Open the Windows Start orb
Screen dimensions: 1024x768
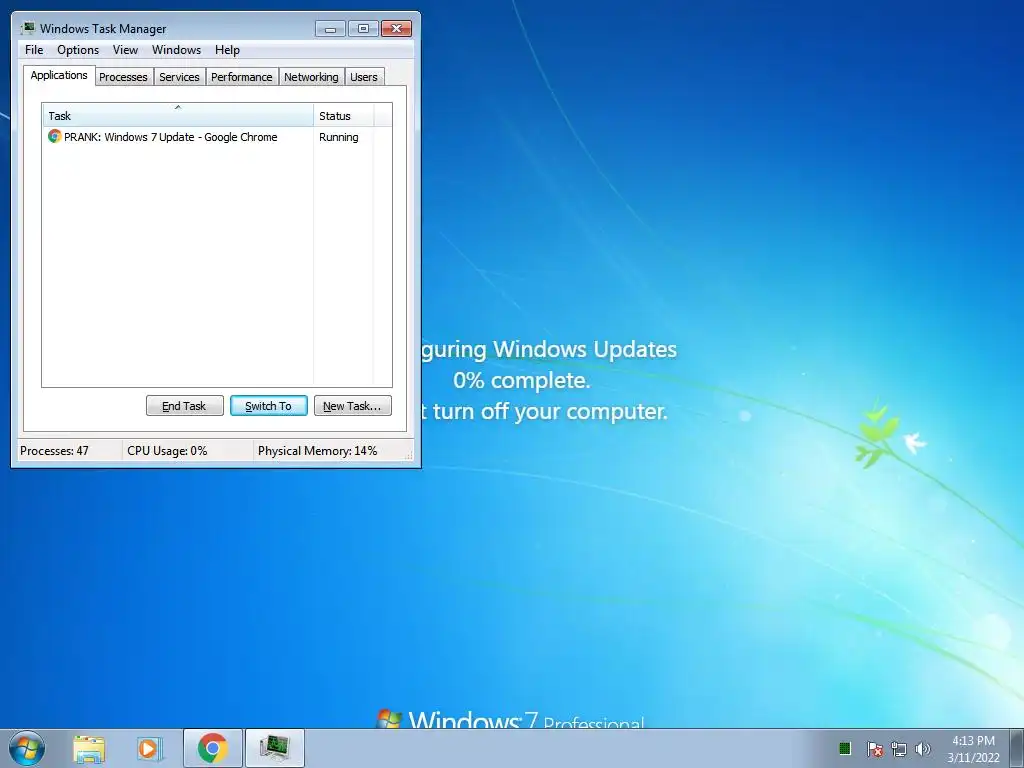click(27, 748)
